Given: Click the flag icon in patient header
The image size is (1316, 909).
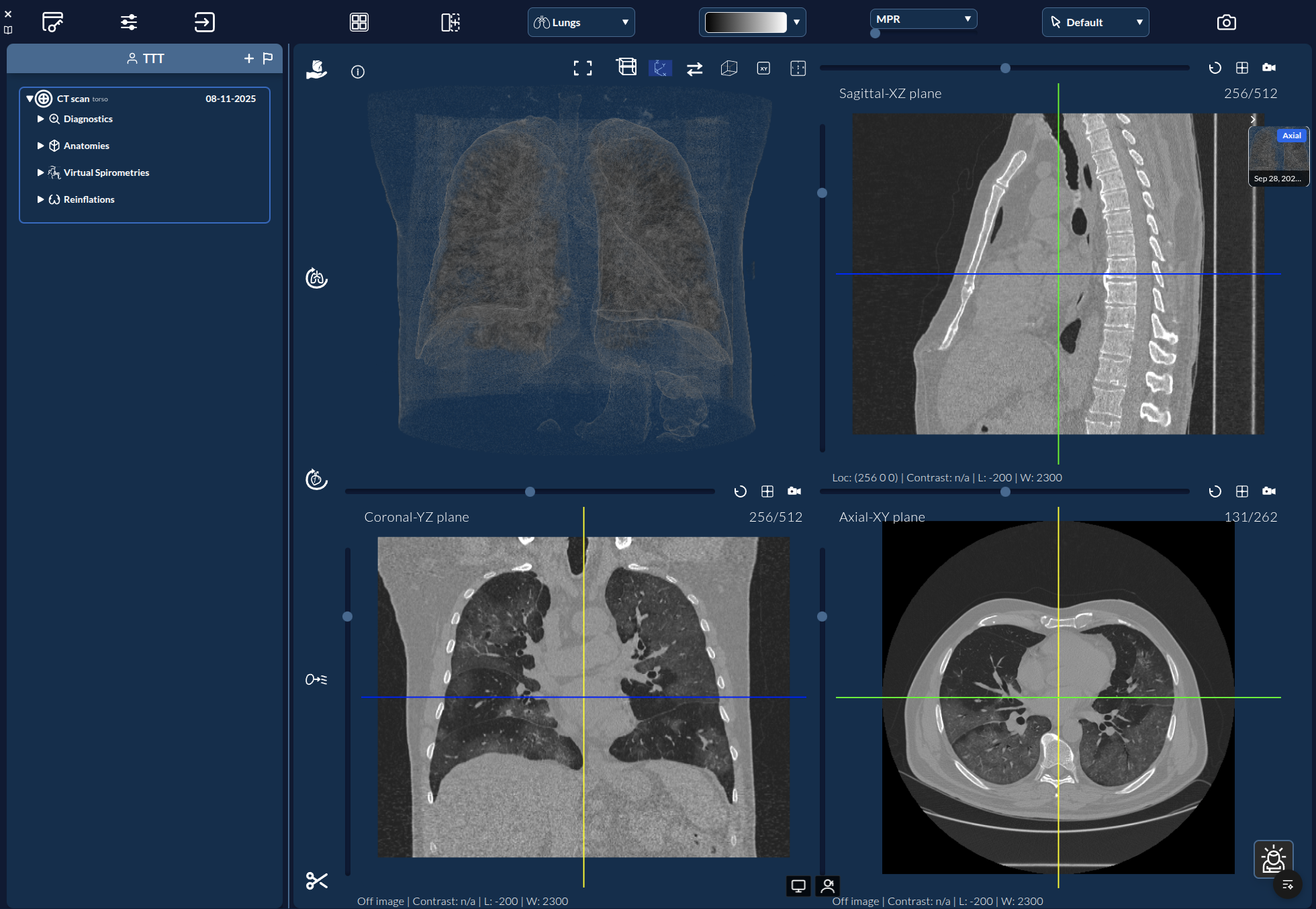Looking at the screenshot, I should (268, 58).
